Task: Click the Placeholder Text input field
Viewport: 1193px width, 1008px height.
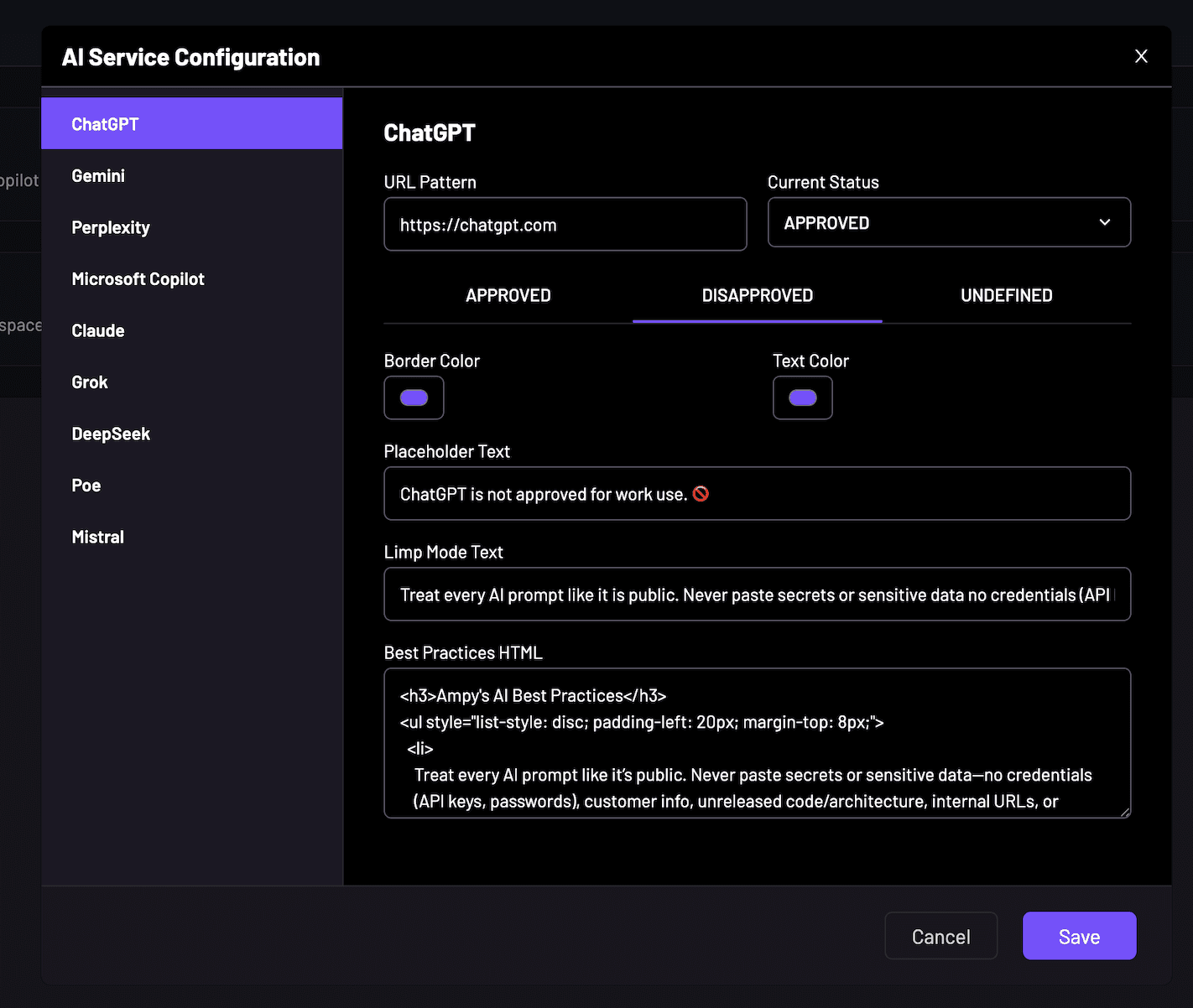Action: tap(758, 493)
